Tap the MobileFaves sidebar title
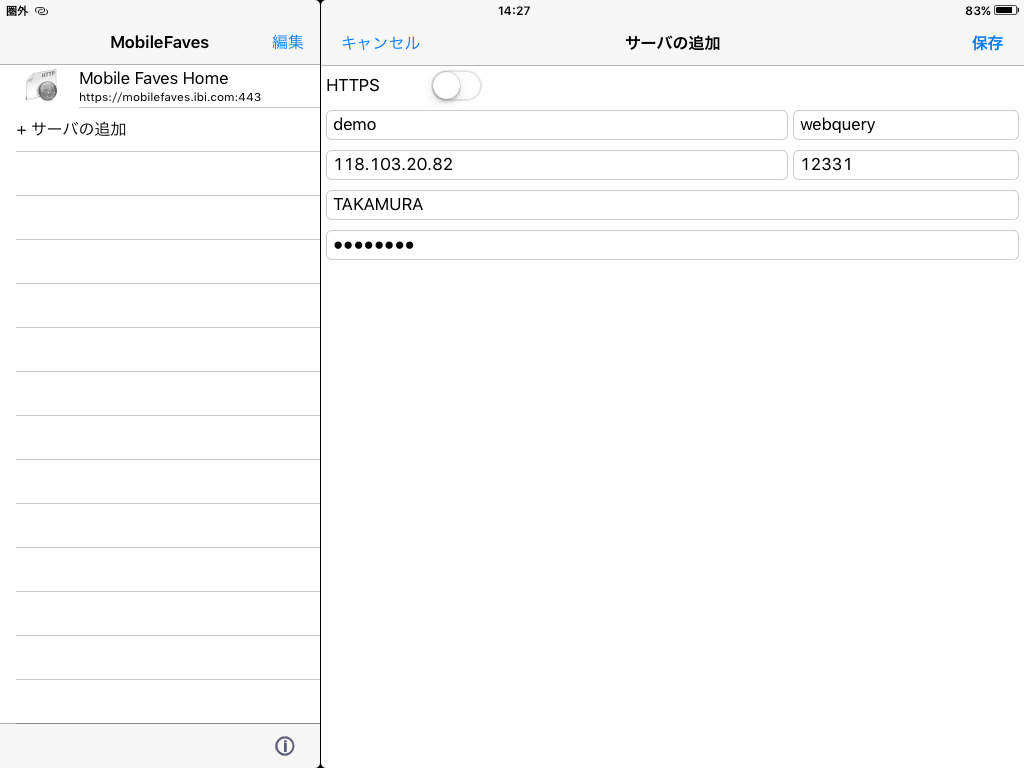This screenshot has height=768, width=1024. [159, 43]
